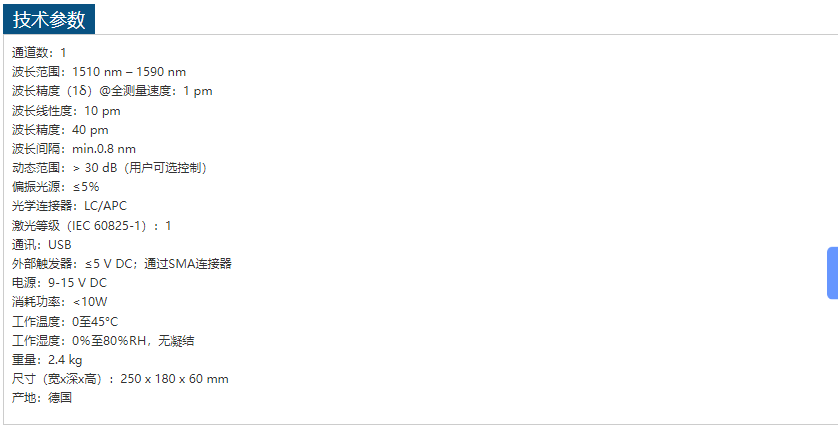Click the 消耗功率 <10W line
This screenshot has height=426, width=838.
[60, 302]
